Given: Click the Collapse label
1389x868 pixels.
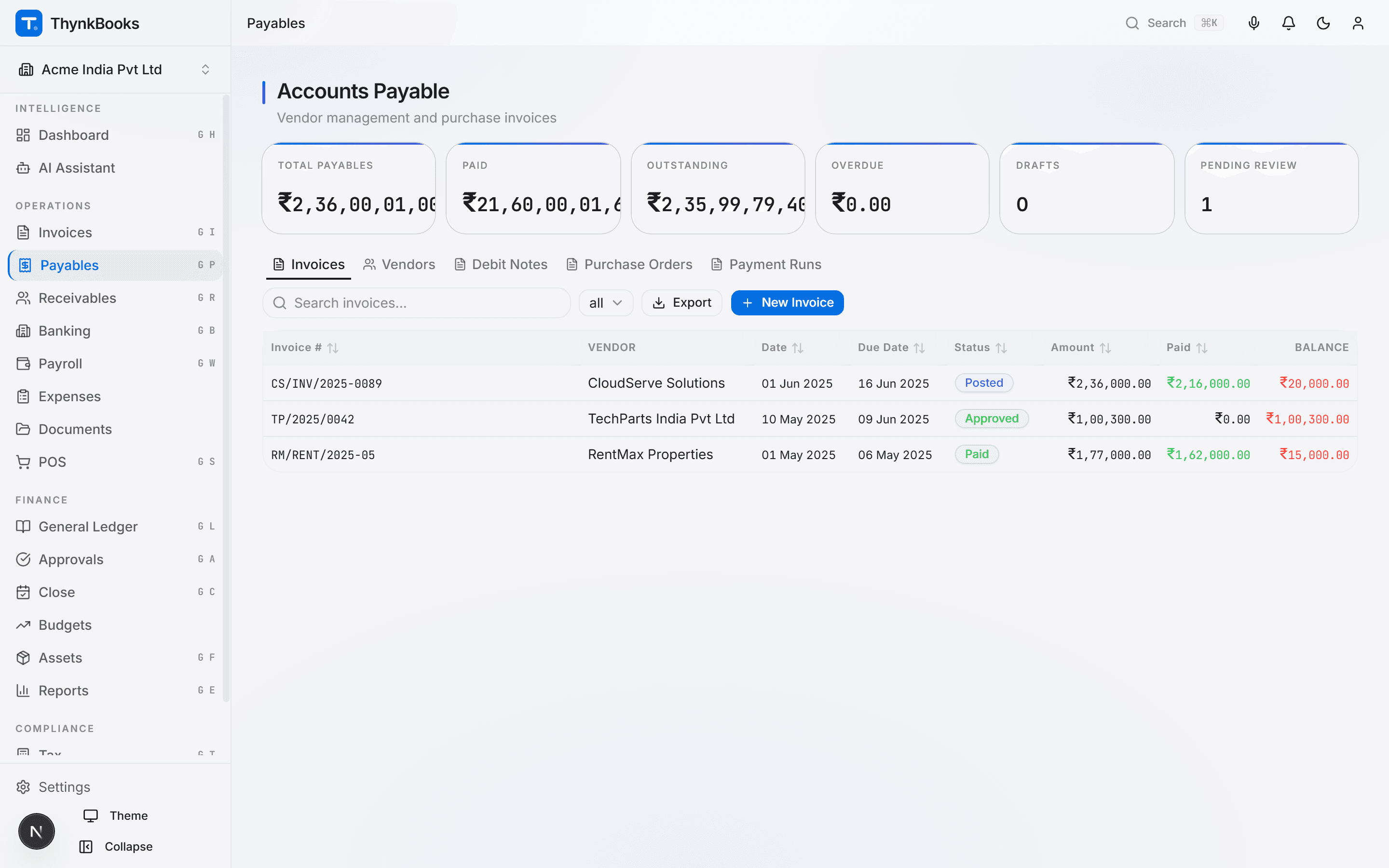Looking at the screenshot, I should [x=129, y=846].
